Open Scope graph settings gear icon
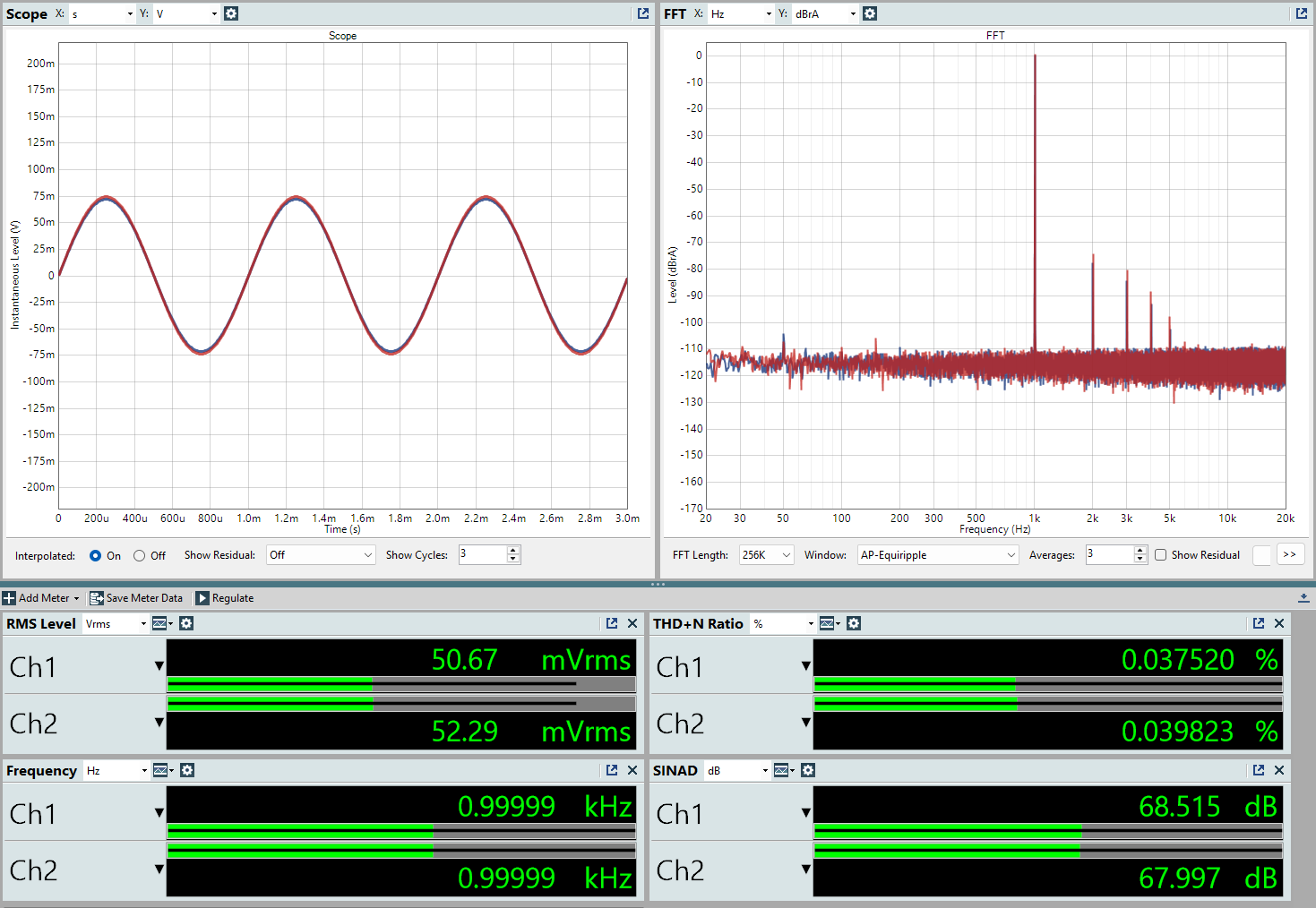The image size is (1316, 908). pyautogui.click(x=231, y=13)
